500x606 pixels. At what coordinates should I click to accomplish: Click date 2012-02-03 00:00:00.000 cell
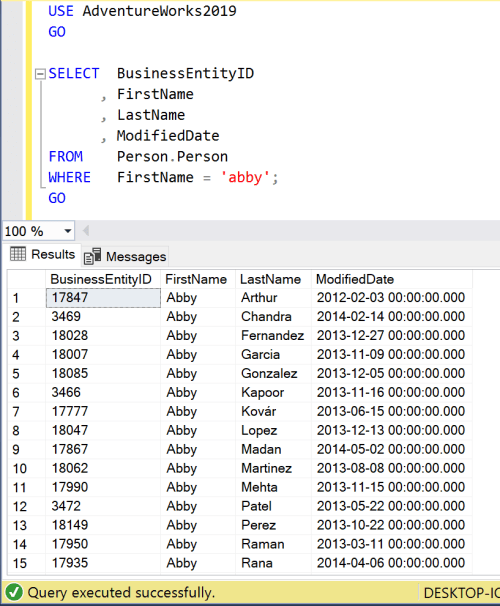tap(391, 298)
